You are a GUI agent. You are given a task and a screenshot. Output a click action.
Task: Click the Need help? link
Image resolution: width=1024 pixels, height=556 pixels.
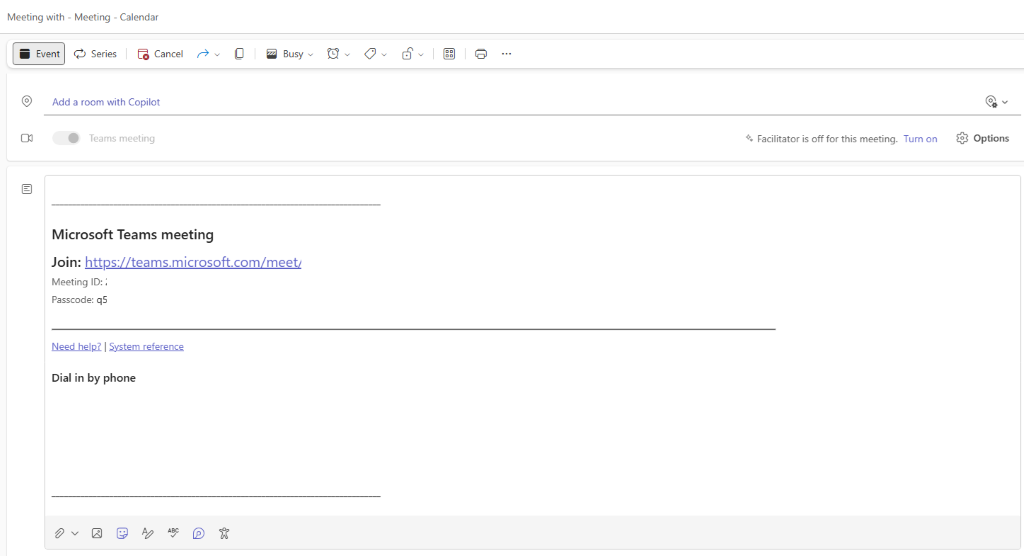click(x=76, y=346)
